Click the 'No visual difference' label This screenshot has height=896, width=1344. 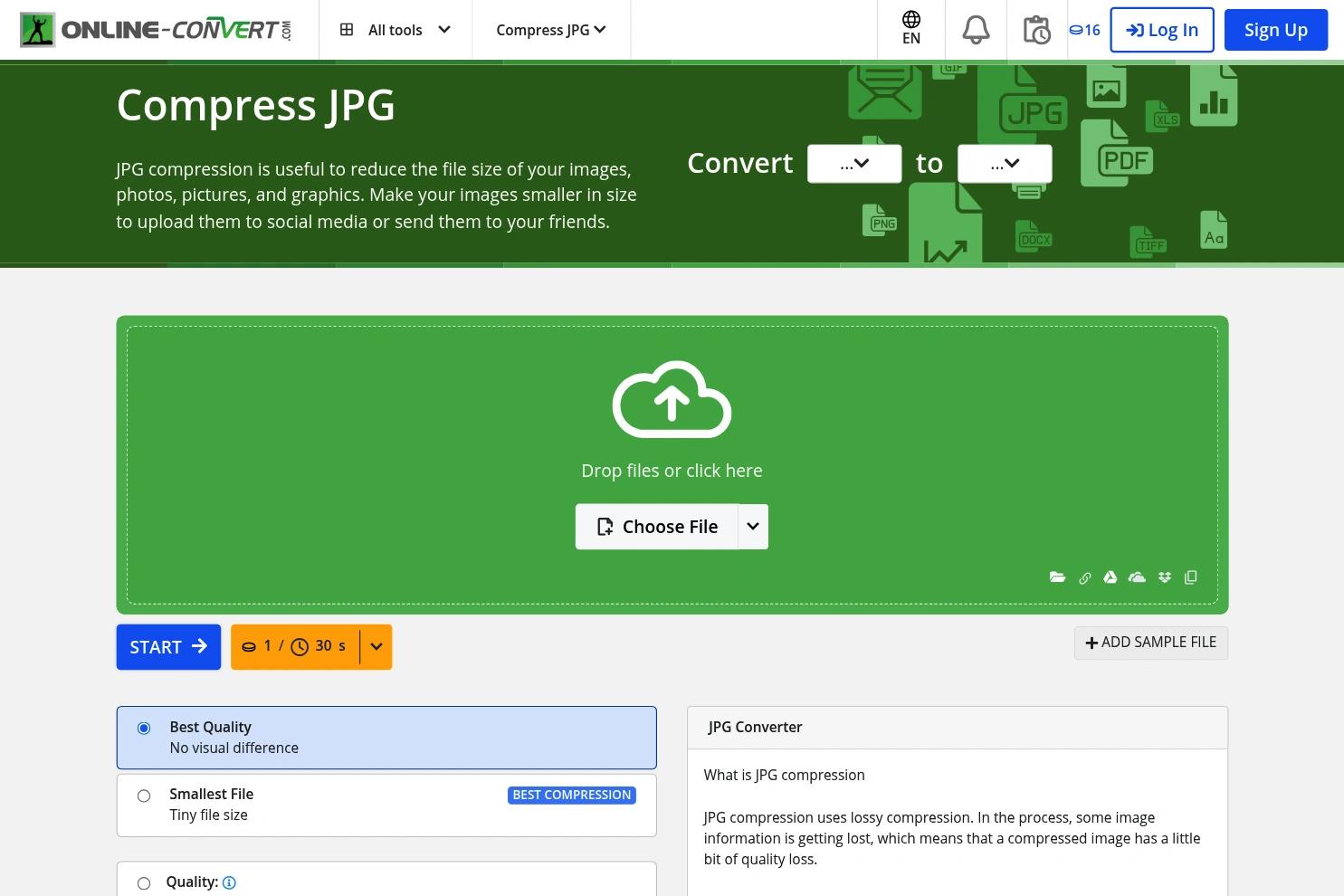pyautogui.click(x=234, y=748)
